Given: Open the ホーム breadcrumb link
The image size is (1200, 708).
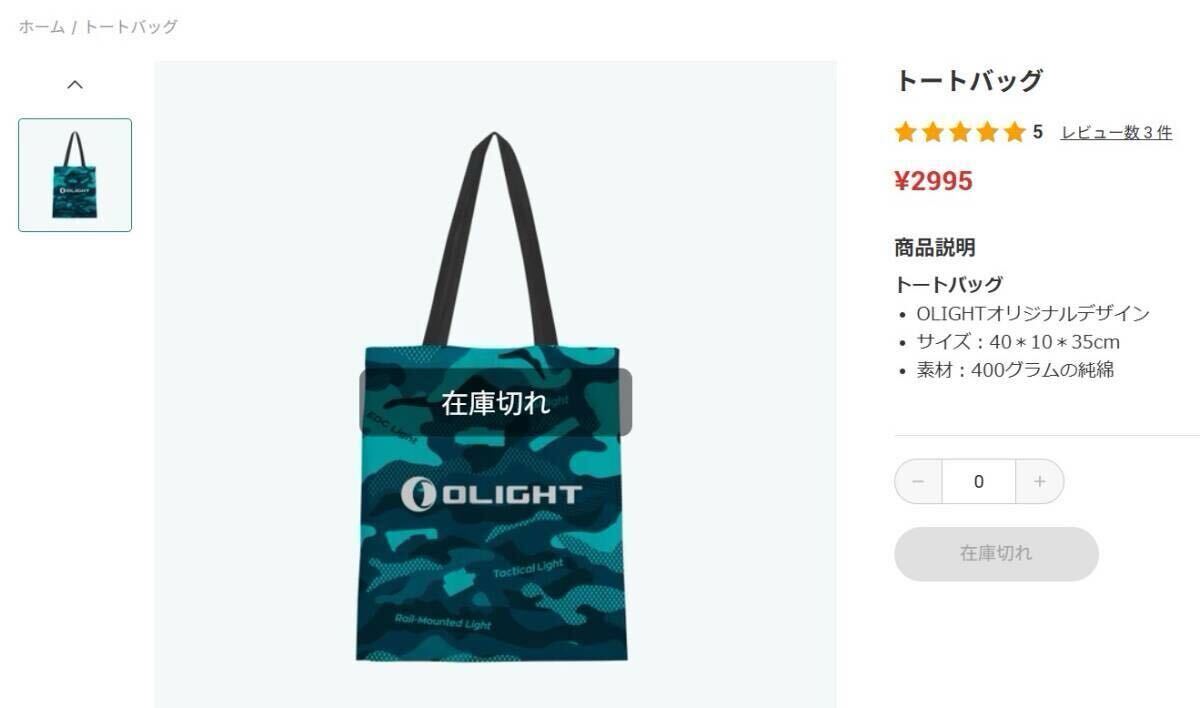Looking at the screenshot, I should pyautogui.click(x=42, y=27).
